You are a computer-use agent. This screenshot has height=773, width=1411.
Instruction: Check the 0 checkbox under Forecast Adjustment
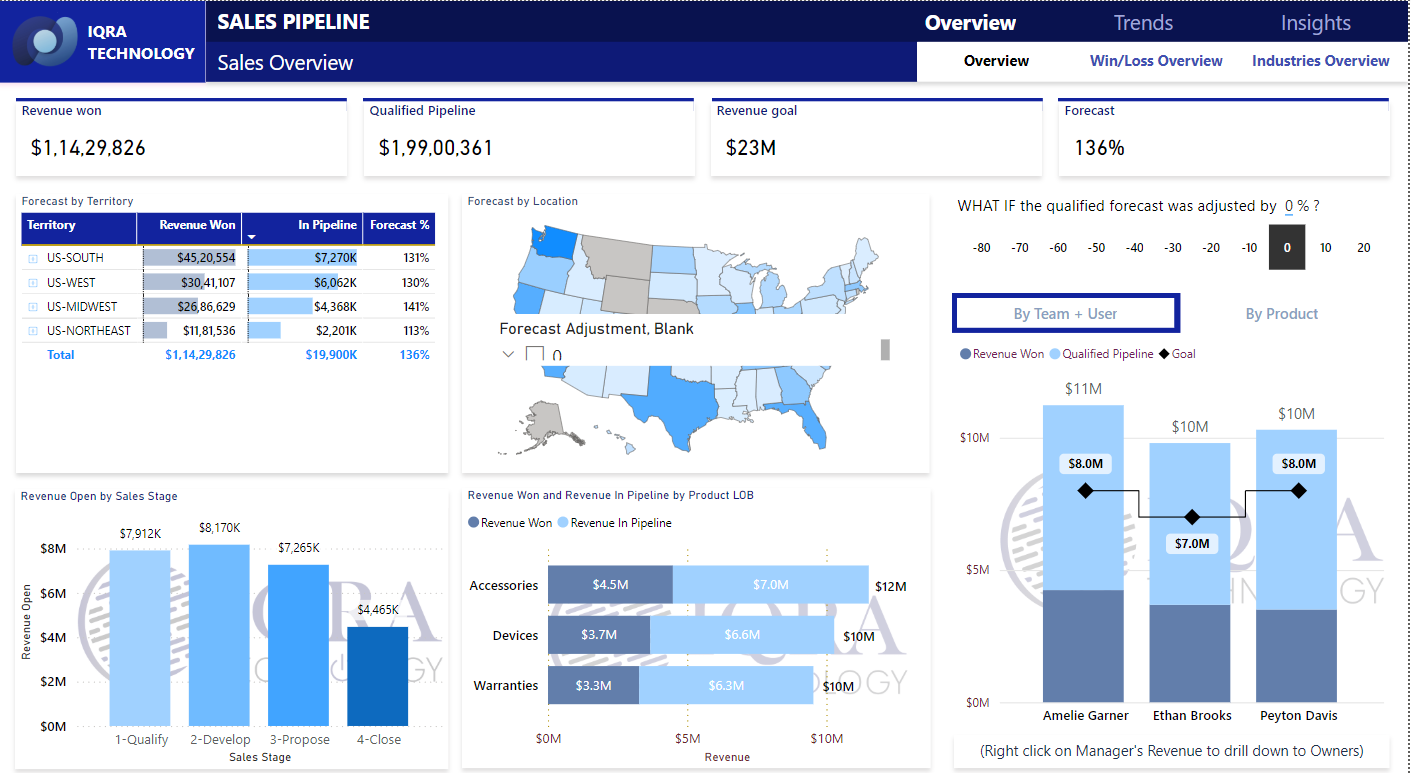(535, 354)
